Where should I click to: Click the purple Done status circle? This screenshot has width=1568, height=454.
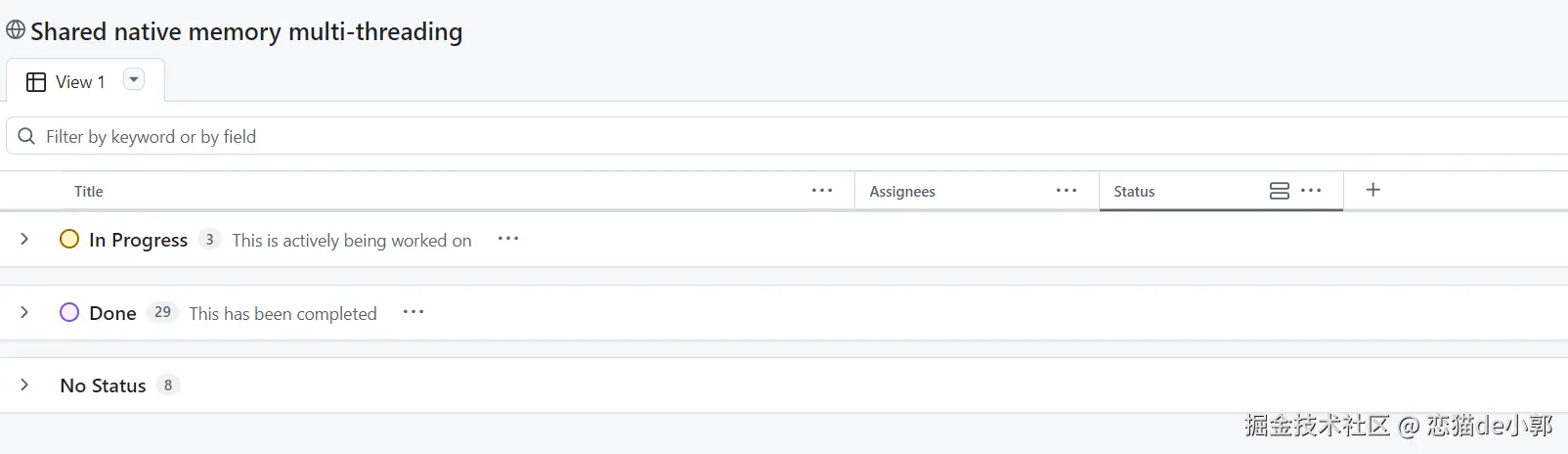pyautogui.click(x=69, y=312)
